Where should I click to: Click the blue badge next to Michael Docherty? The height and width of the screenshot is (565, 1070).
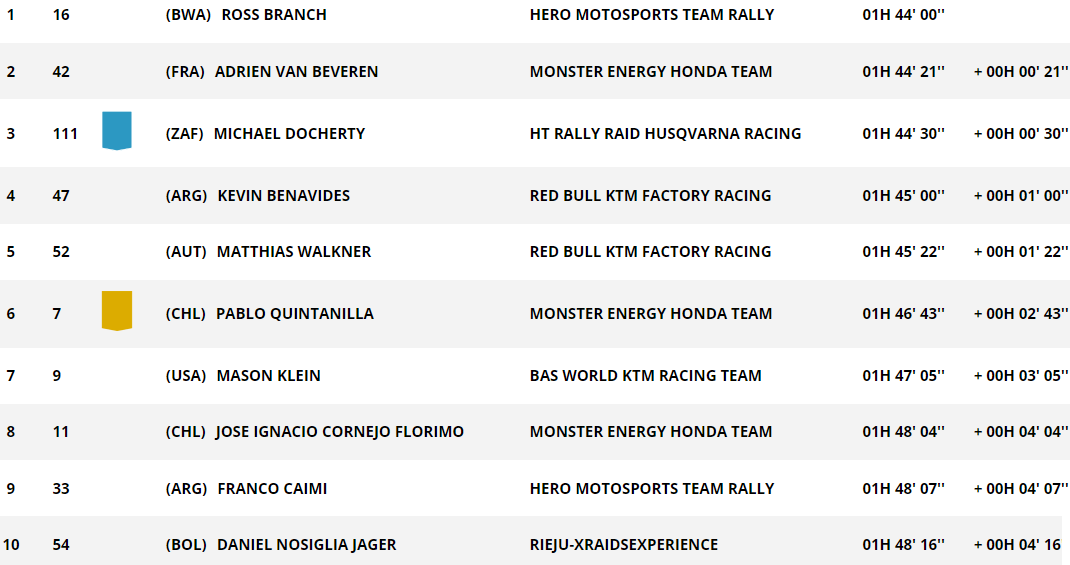[117, 130]
